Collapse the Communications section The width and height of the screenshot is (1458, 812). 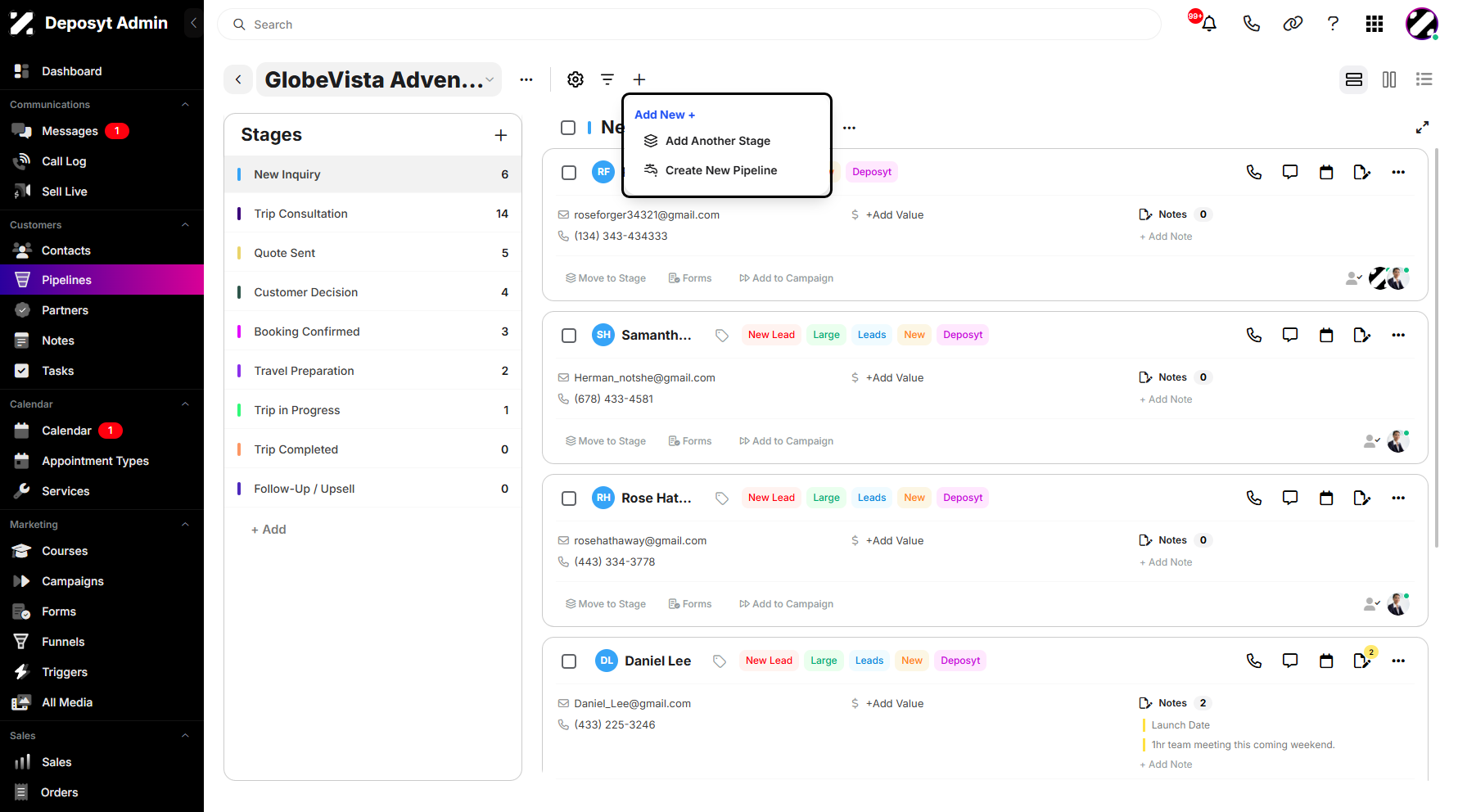pos(185,105)
